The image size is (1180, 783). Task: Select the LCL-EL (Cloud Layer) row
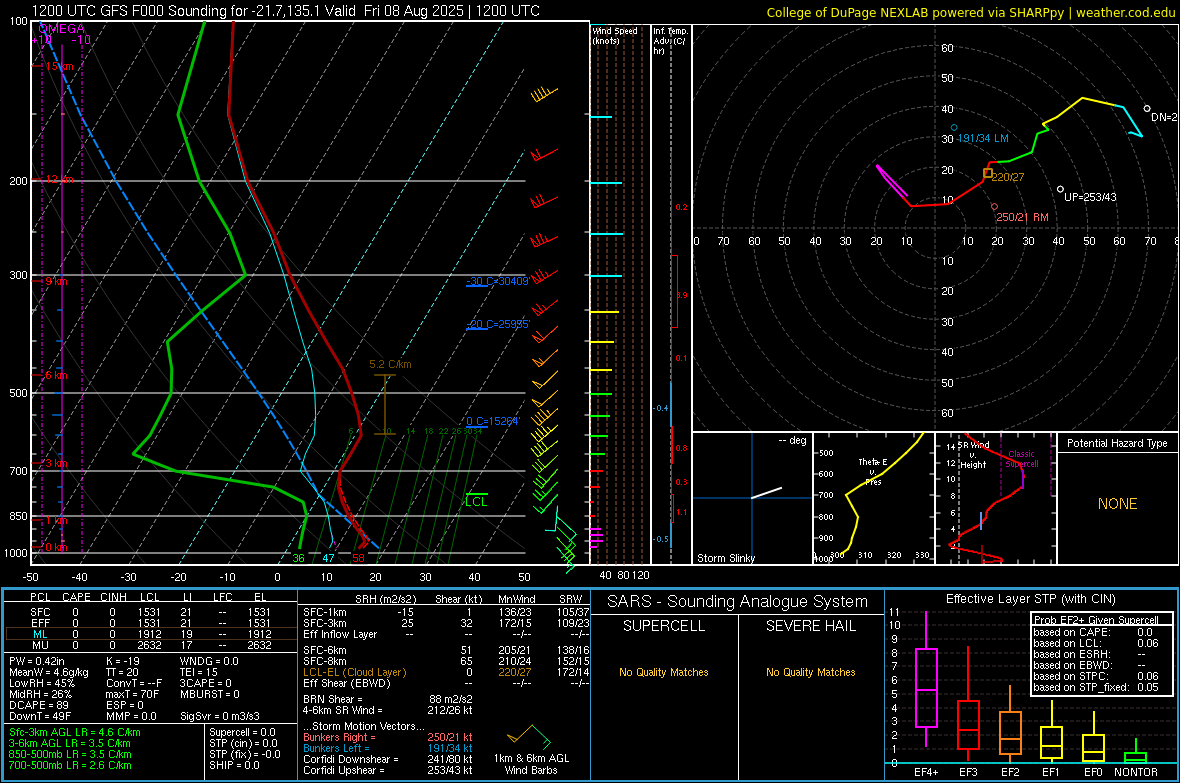coord(446,672)
